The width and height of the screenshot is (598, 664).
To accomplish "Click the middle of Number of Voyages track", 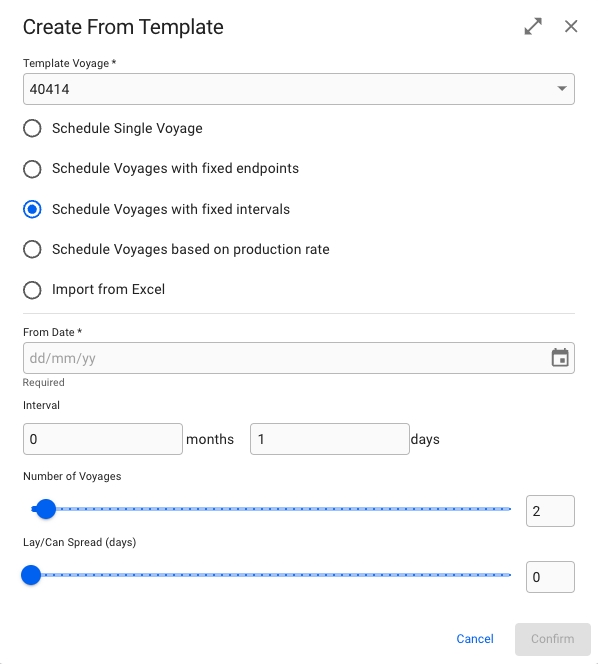I will point(271,509).
